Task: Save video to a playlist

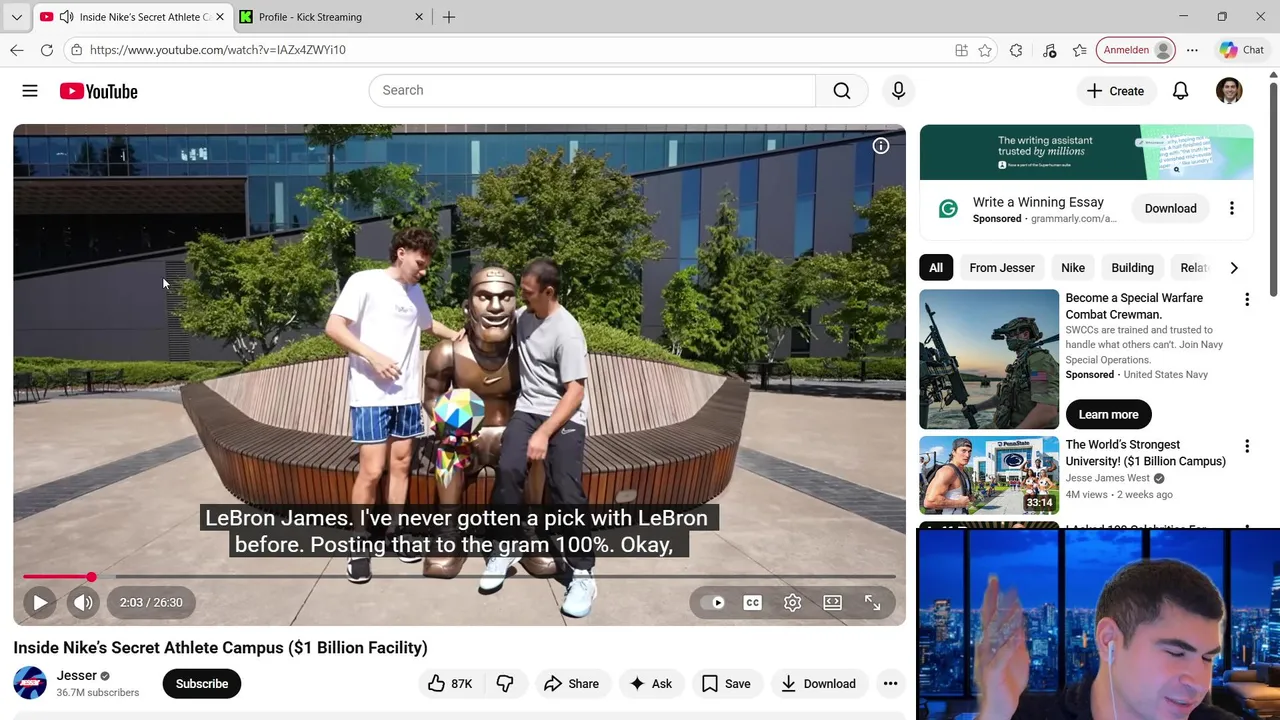Action: [x=726, y=684]
